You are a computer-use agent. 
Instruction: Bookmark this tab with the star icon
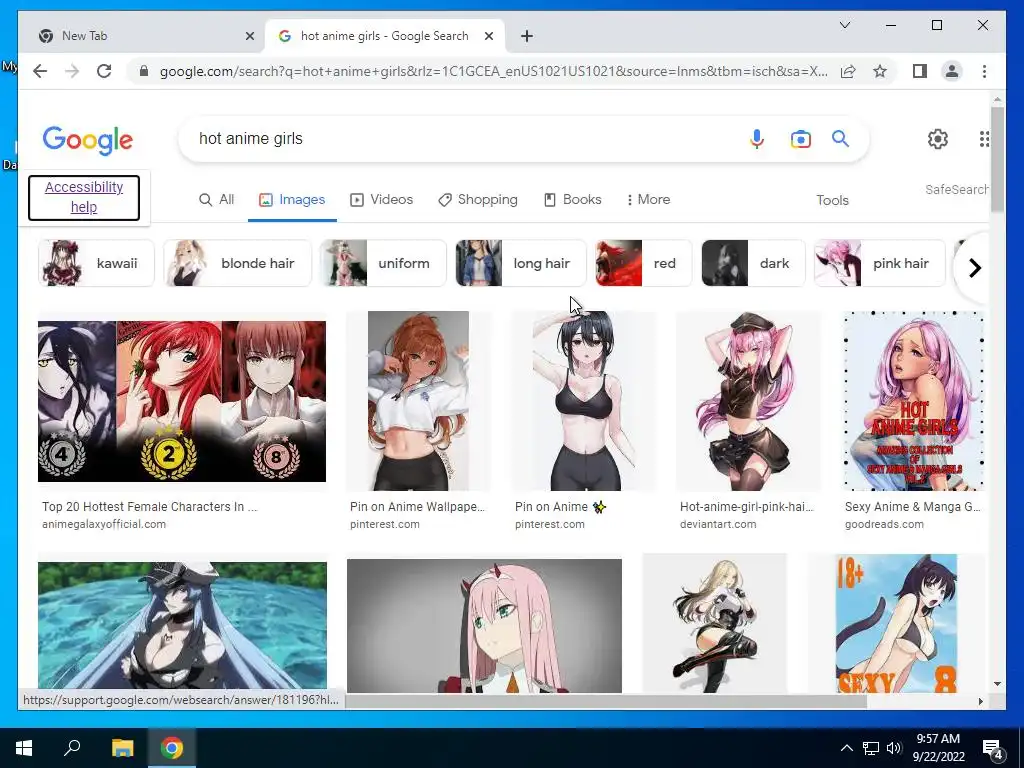click(880, 71)
